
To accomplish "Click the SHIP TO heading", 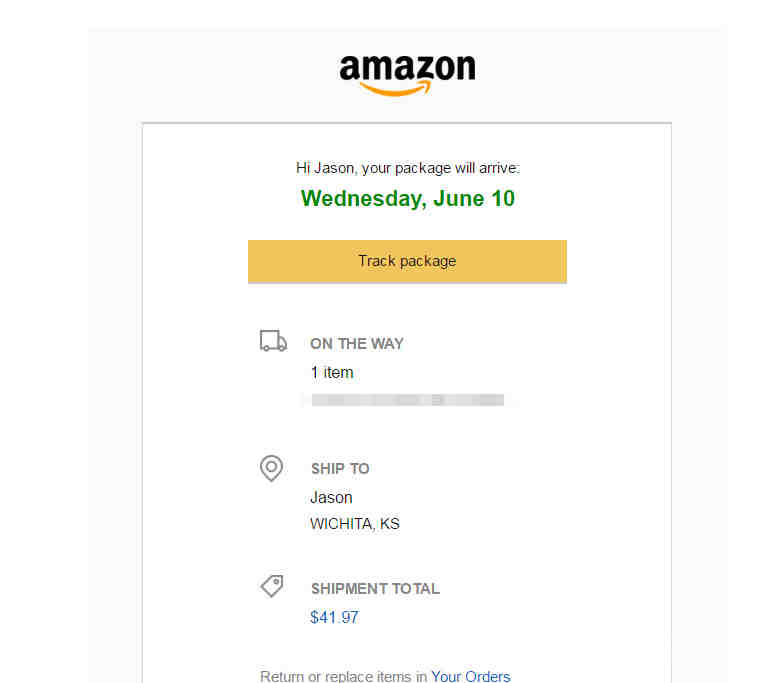I will (340, 468).
